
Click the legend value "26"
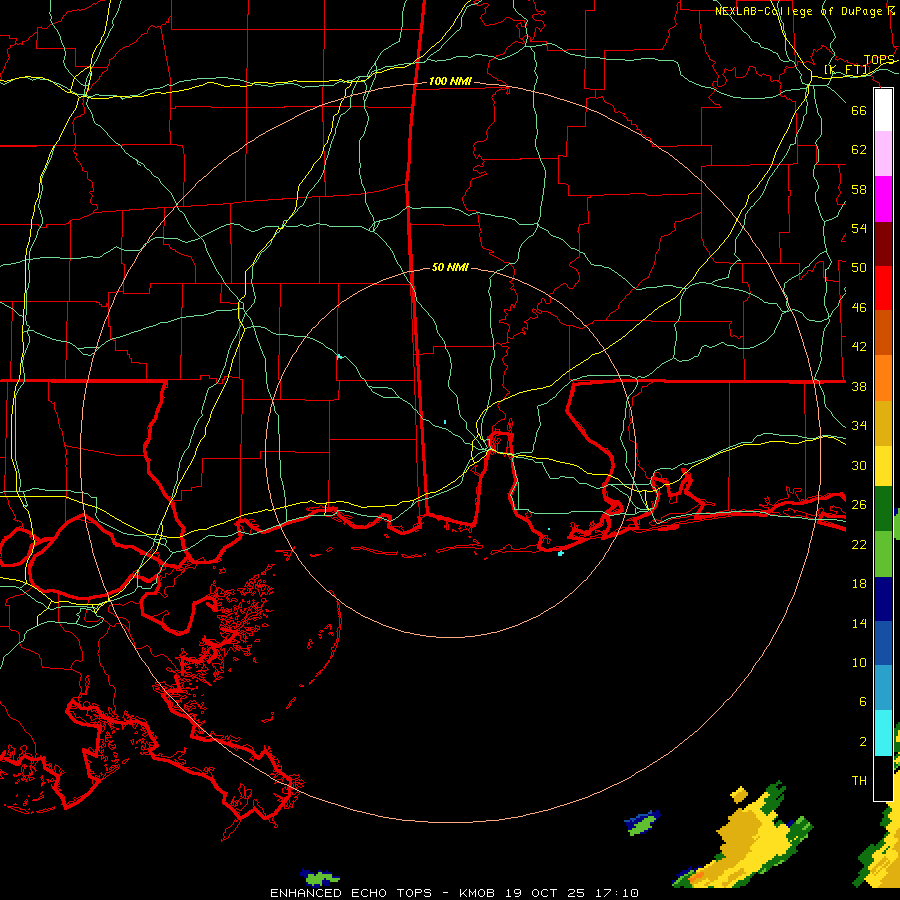(x=859, y=505)
